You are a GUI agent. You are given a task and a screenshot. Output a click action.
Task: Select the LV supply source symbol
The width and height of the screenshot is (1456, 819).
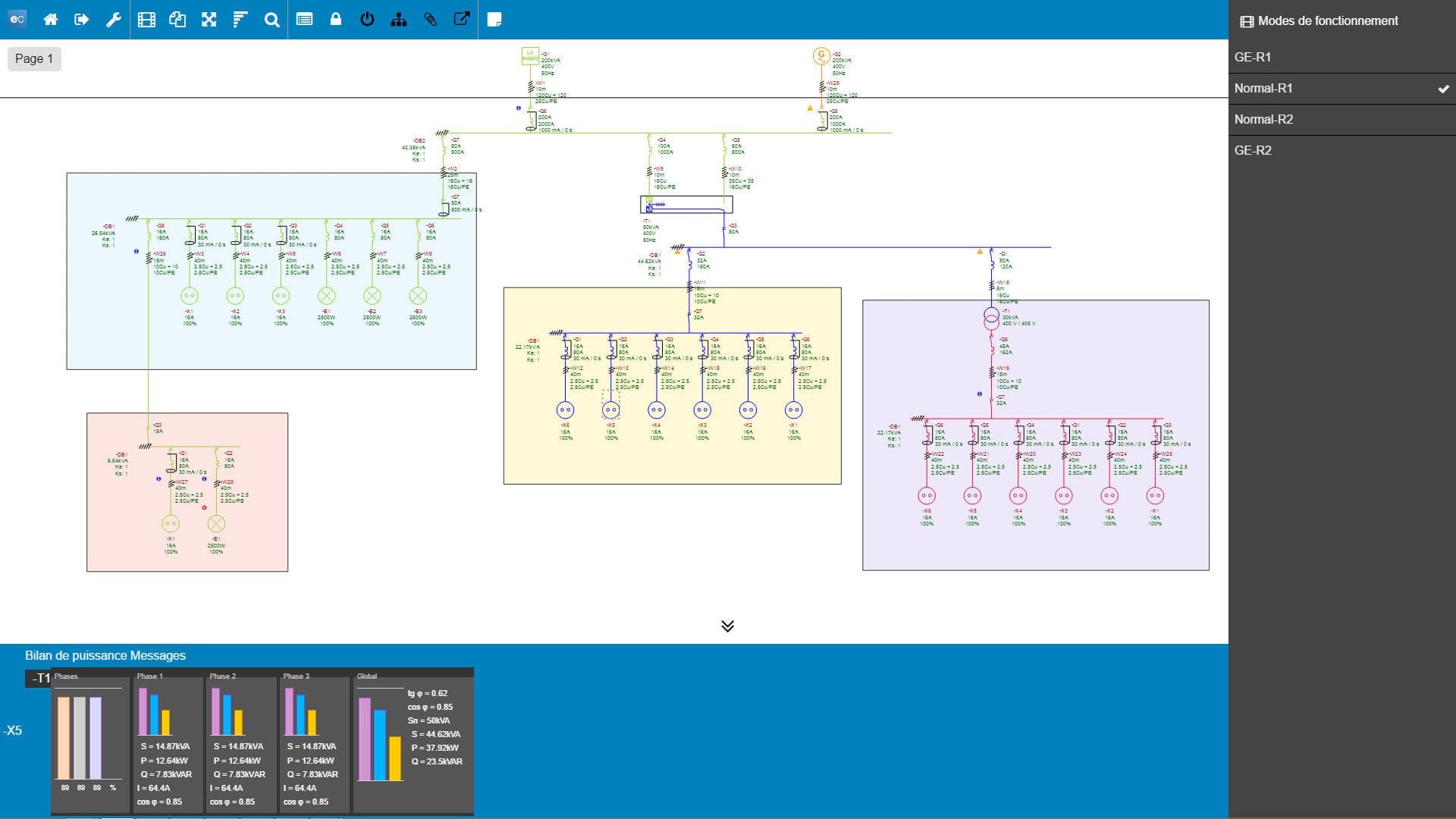point(530,55)
